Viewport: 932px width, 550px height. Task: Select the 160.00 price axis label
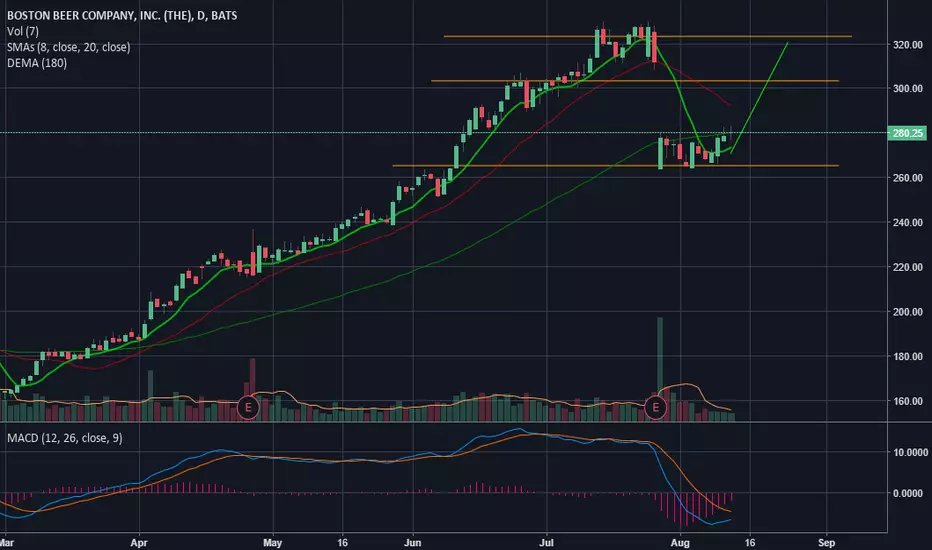coord(908,401)
